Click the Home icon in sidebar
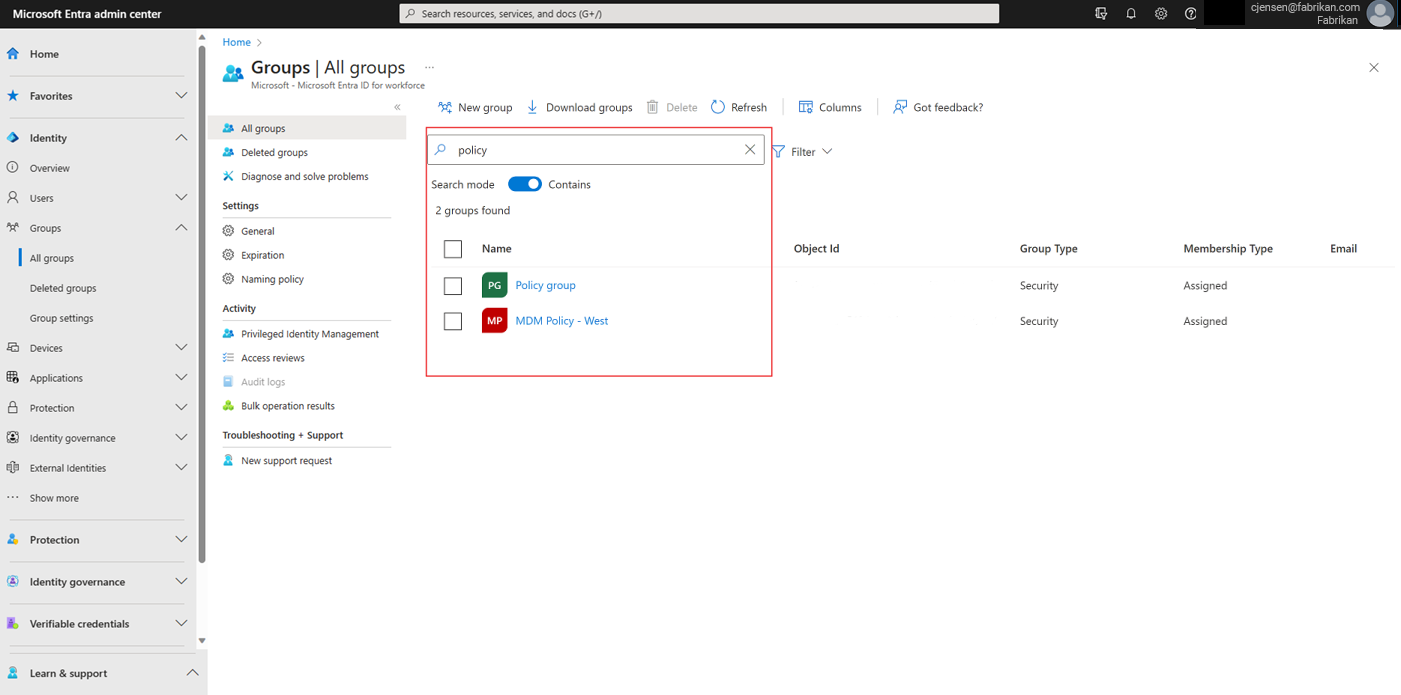Viewport: 1401px width, 695px height. click(x=13, y=54)
